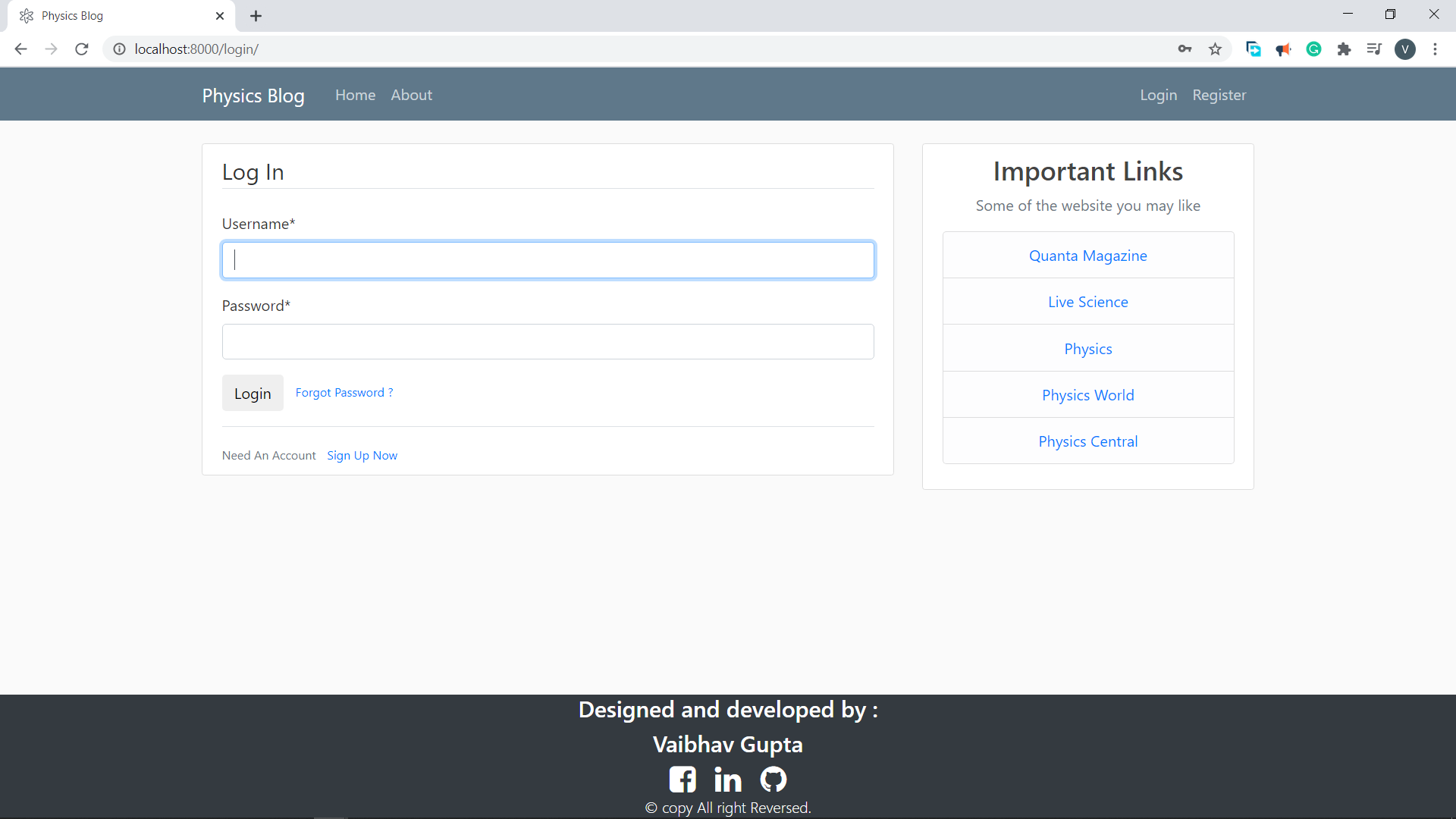Open the Extensions puzzle icon

pyautogui.click(x=1344, y=49)
